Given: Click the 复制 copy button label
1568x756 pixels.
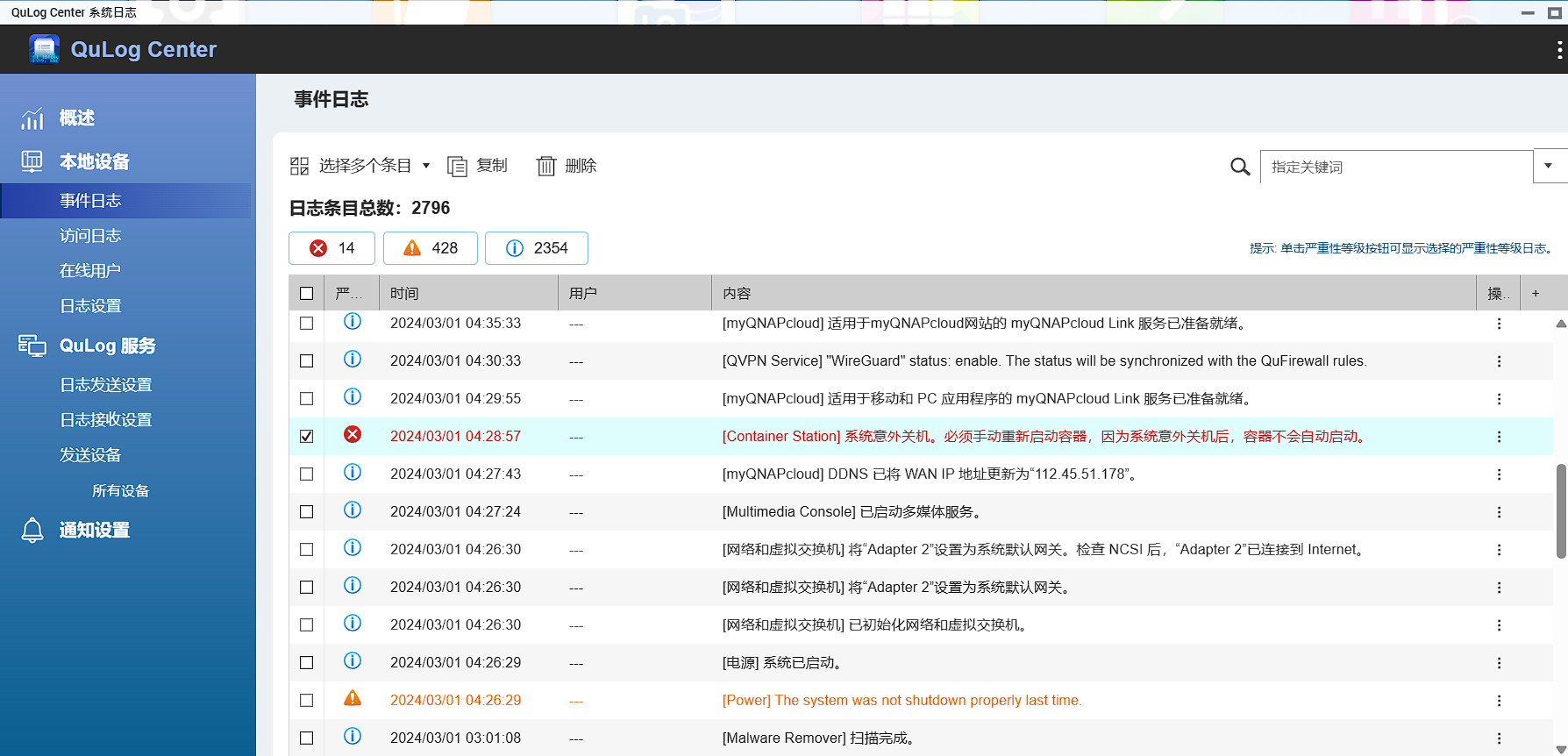Looking at the screenshot, I should pyautogui.click(x=492, y=166).
